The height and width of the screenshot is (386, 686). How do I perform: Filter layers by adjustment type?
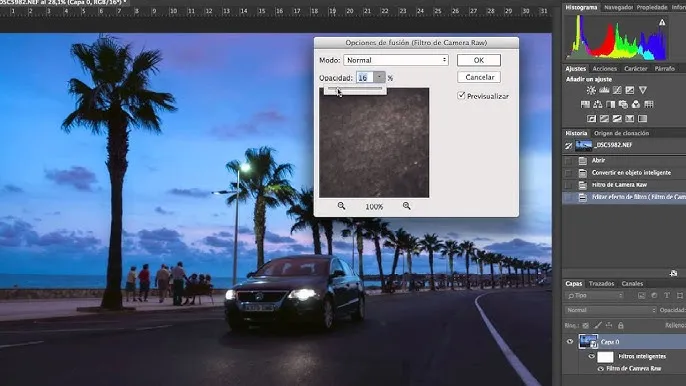654,295
